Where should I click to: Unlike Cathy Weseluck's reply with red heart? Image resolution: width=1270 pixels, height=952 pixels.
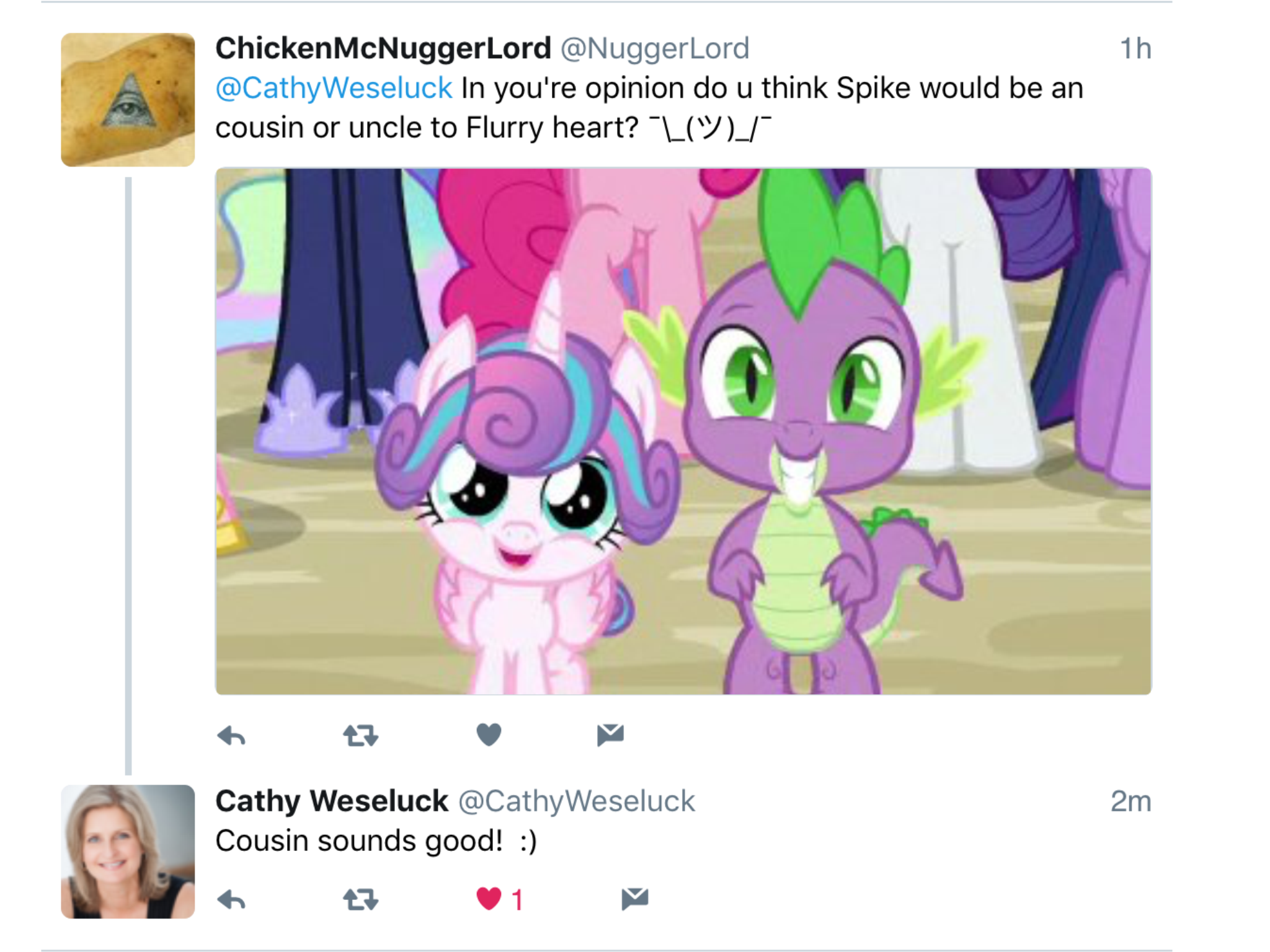(489, 899)
